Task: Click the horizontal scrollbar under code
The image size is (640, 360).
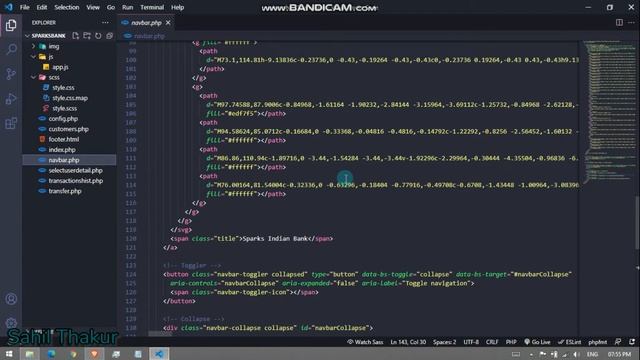Action: [160, 333]
